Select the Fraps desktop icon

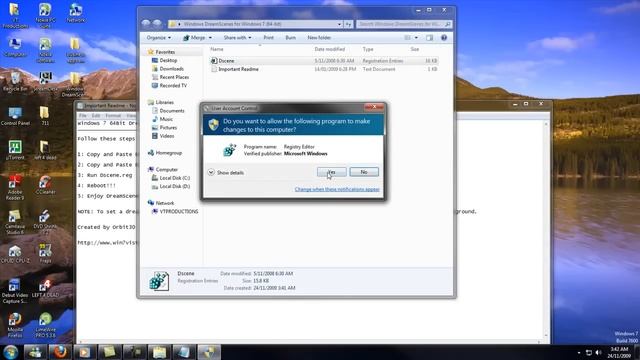coord(45,253)
